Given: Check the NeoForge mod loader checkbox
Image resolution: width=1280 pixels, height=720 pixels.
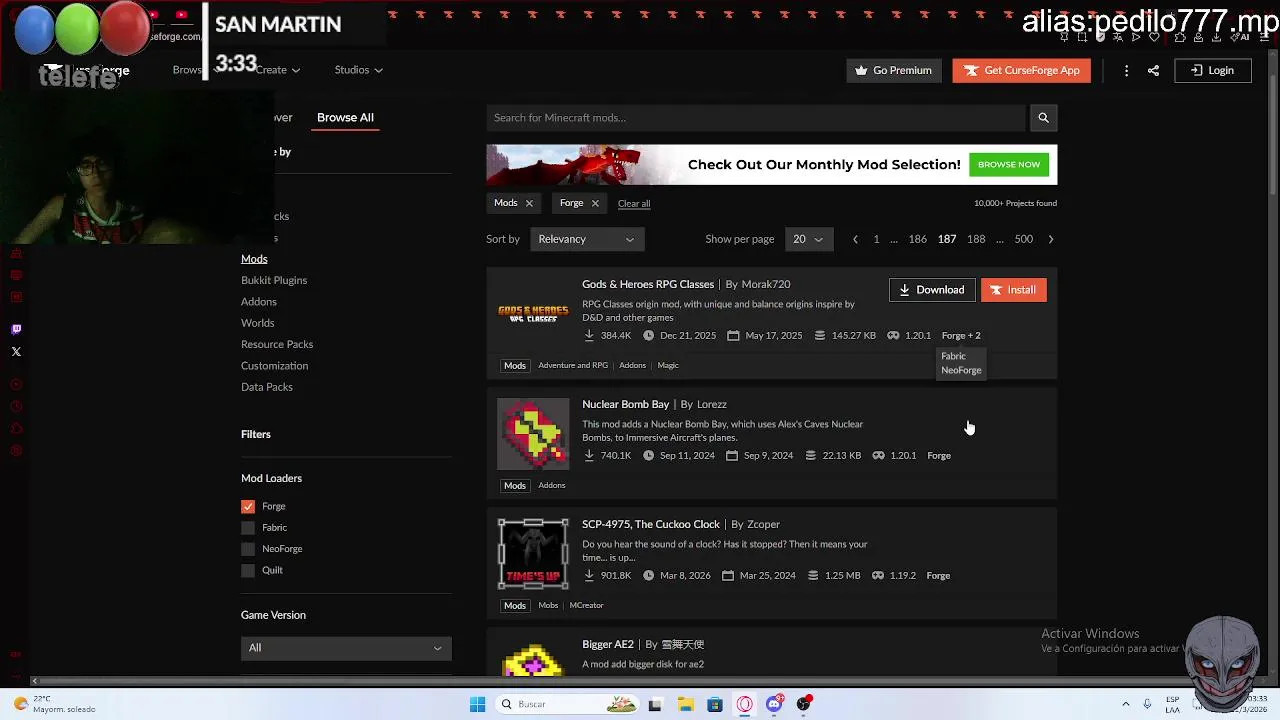Looking at the screenshot, I should 248,549.
